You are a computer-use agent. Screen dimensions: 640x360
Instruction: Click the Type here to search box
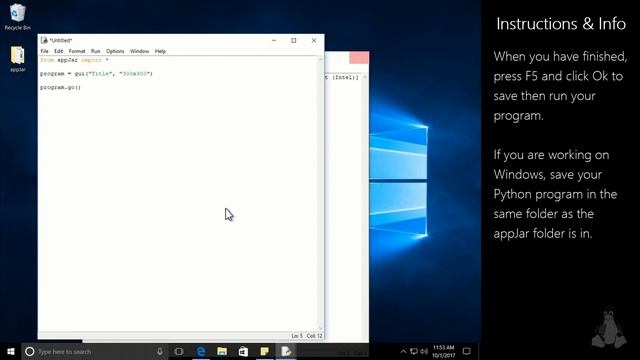point(95,351)
